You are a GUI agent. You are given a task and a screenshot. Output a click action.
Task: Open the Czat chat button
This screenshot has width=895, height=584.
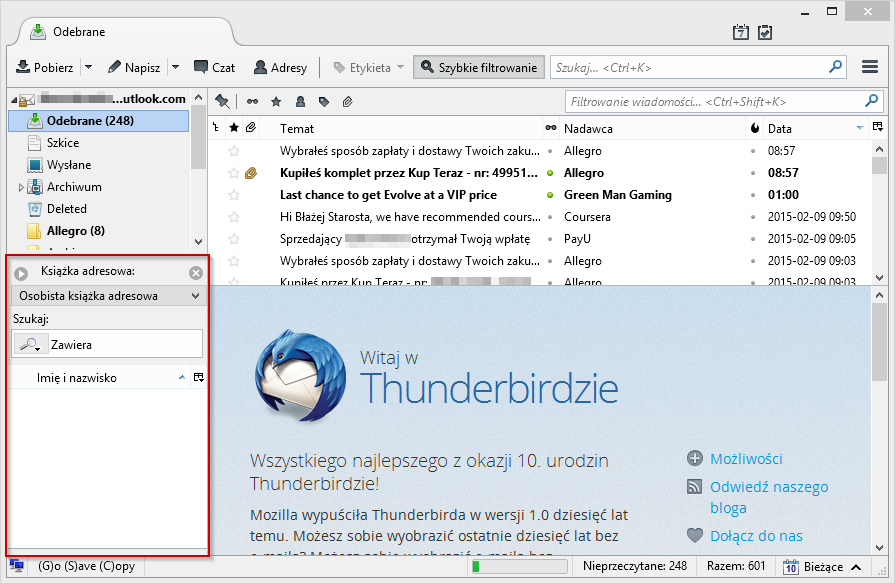(x=215, y=67)
